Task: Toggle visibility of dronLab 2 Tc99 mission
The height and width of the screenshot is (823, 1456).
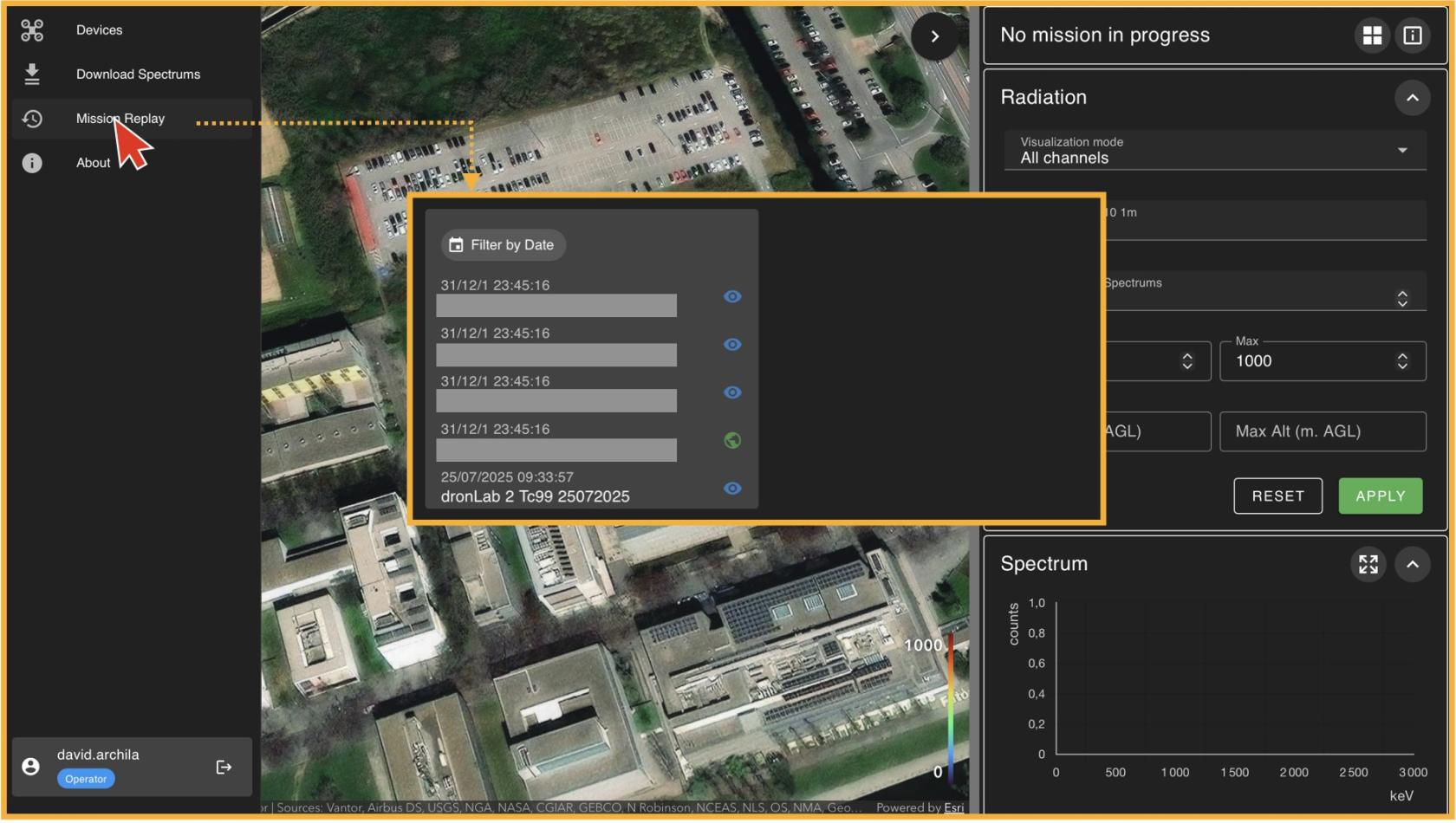Action: tap(732, 489)
